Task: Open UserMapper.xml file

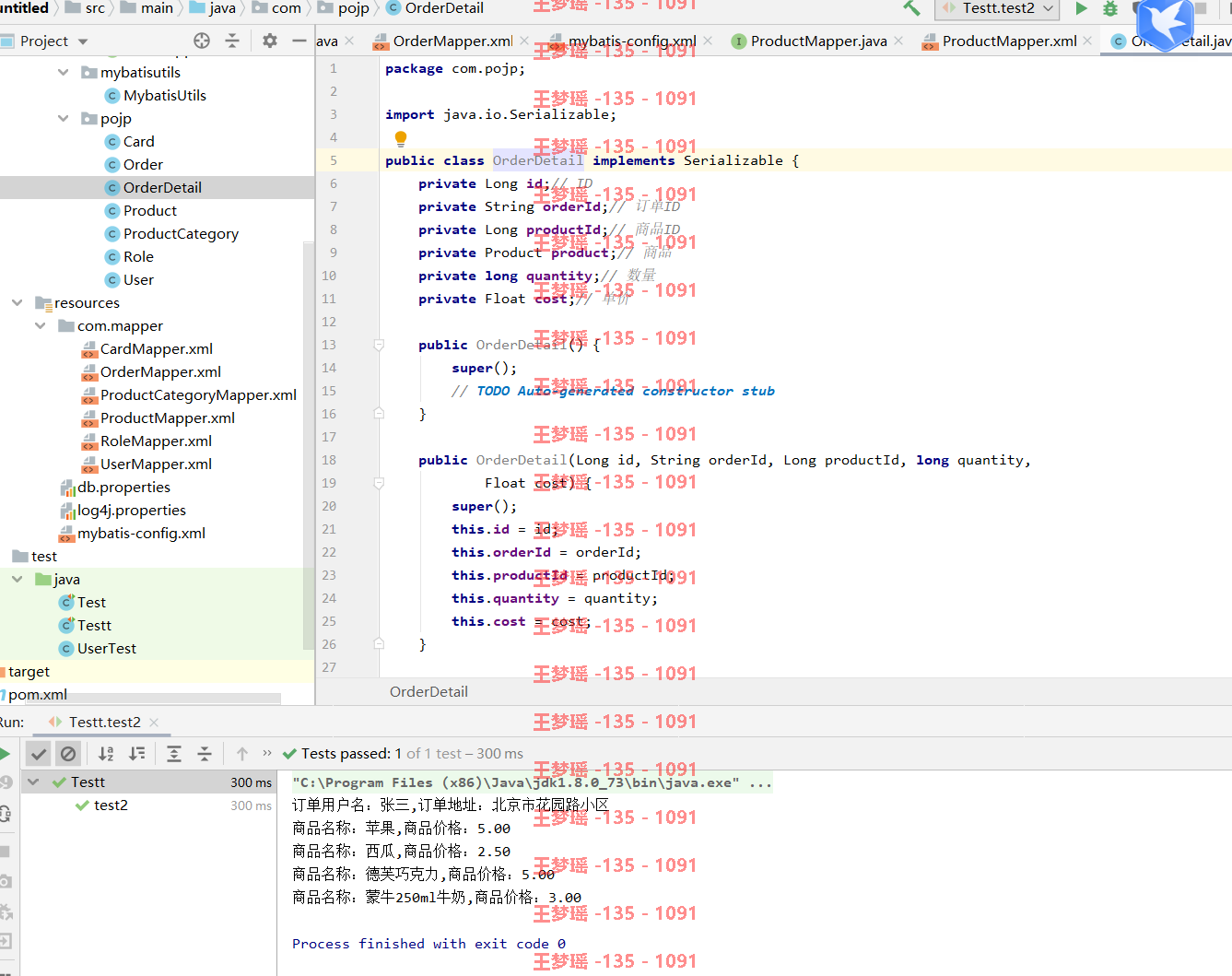Action: [147, 464]
